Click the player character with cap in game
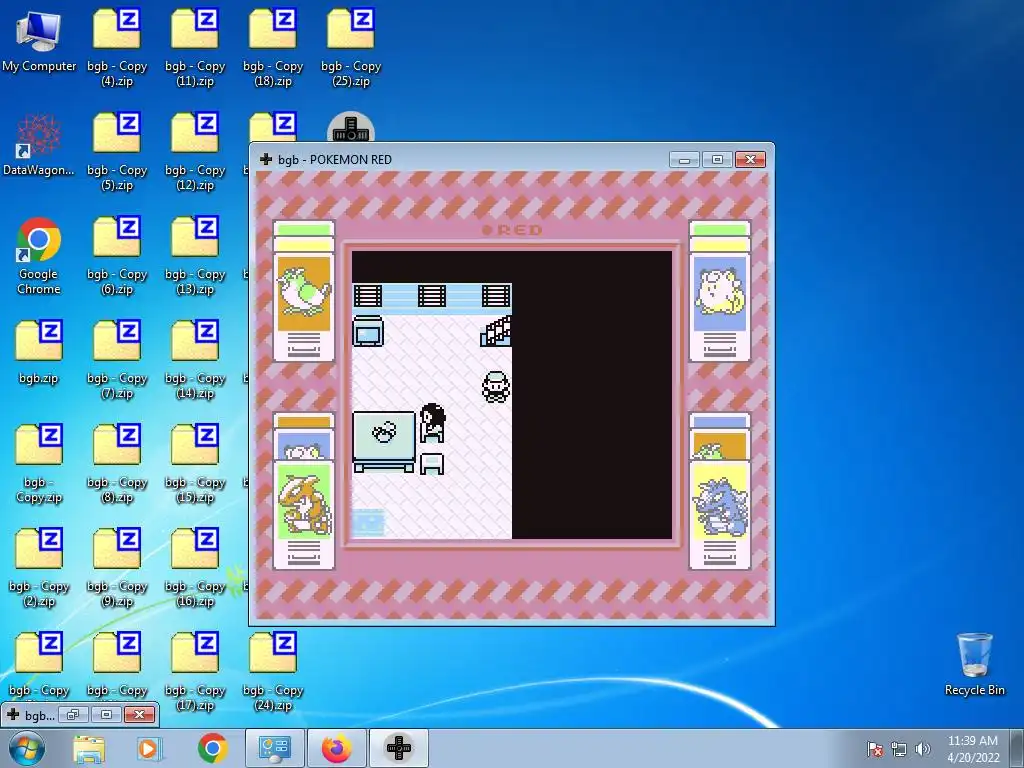Image resolution: width=1024 pixels, height=768 pixels. pos(496,387)
